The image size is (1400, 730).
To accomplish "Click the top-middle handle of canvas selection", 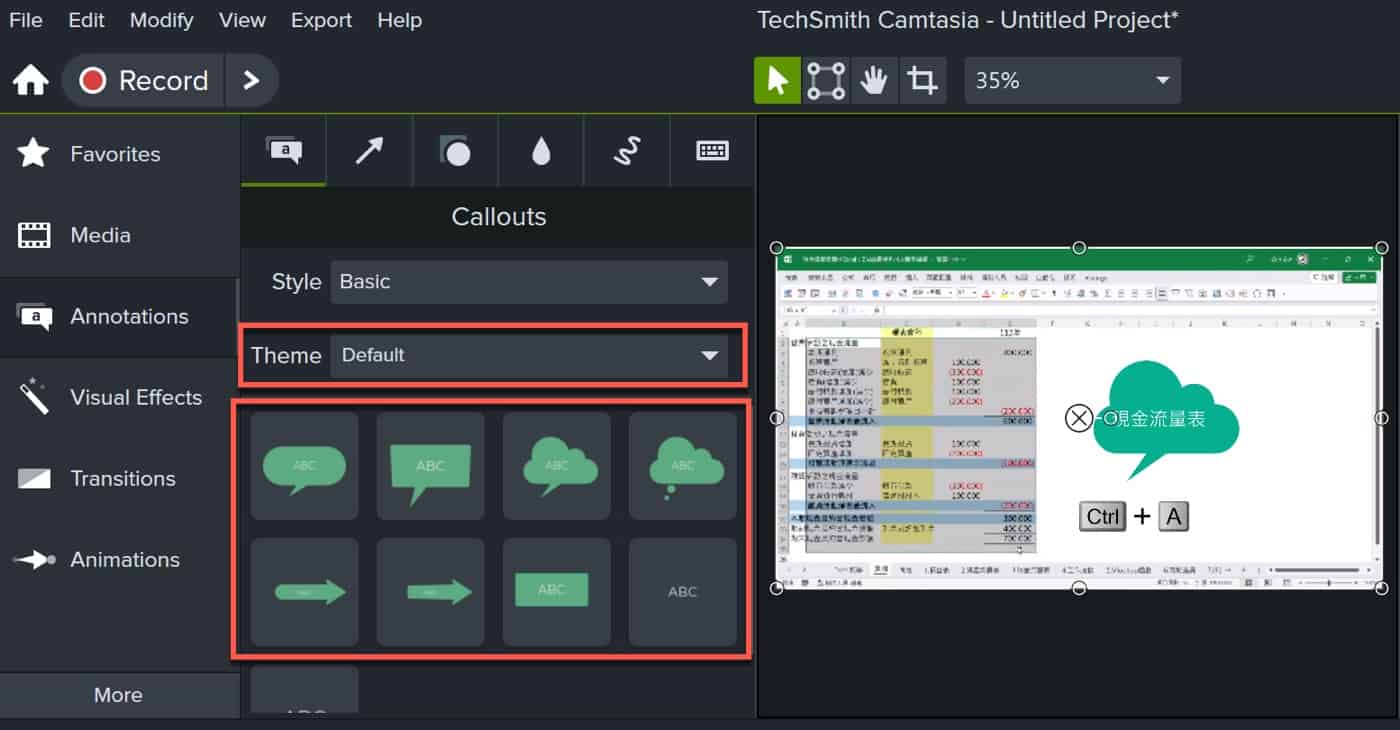I will (1079, 247).
